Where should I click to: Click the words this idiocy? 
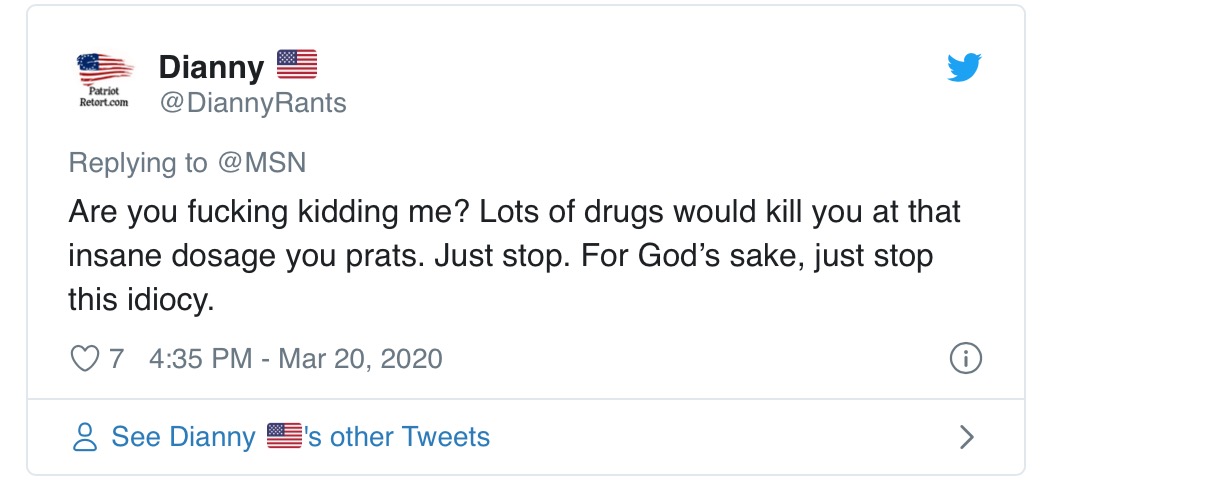tap(141, 298)
